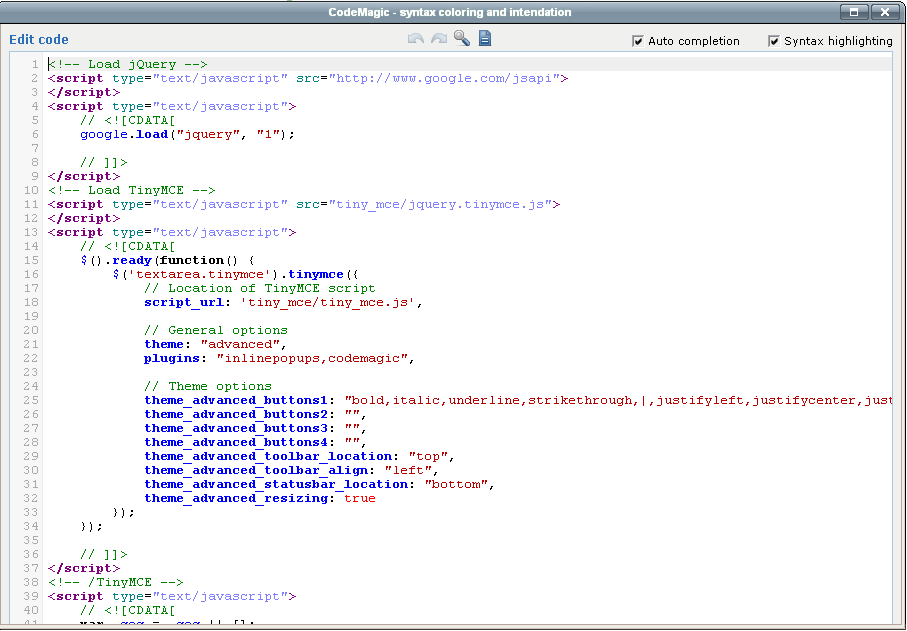Click the theme_advanced_resizing property
Viewport: 907px width, 631px height.
click(236, 499)
